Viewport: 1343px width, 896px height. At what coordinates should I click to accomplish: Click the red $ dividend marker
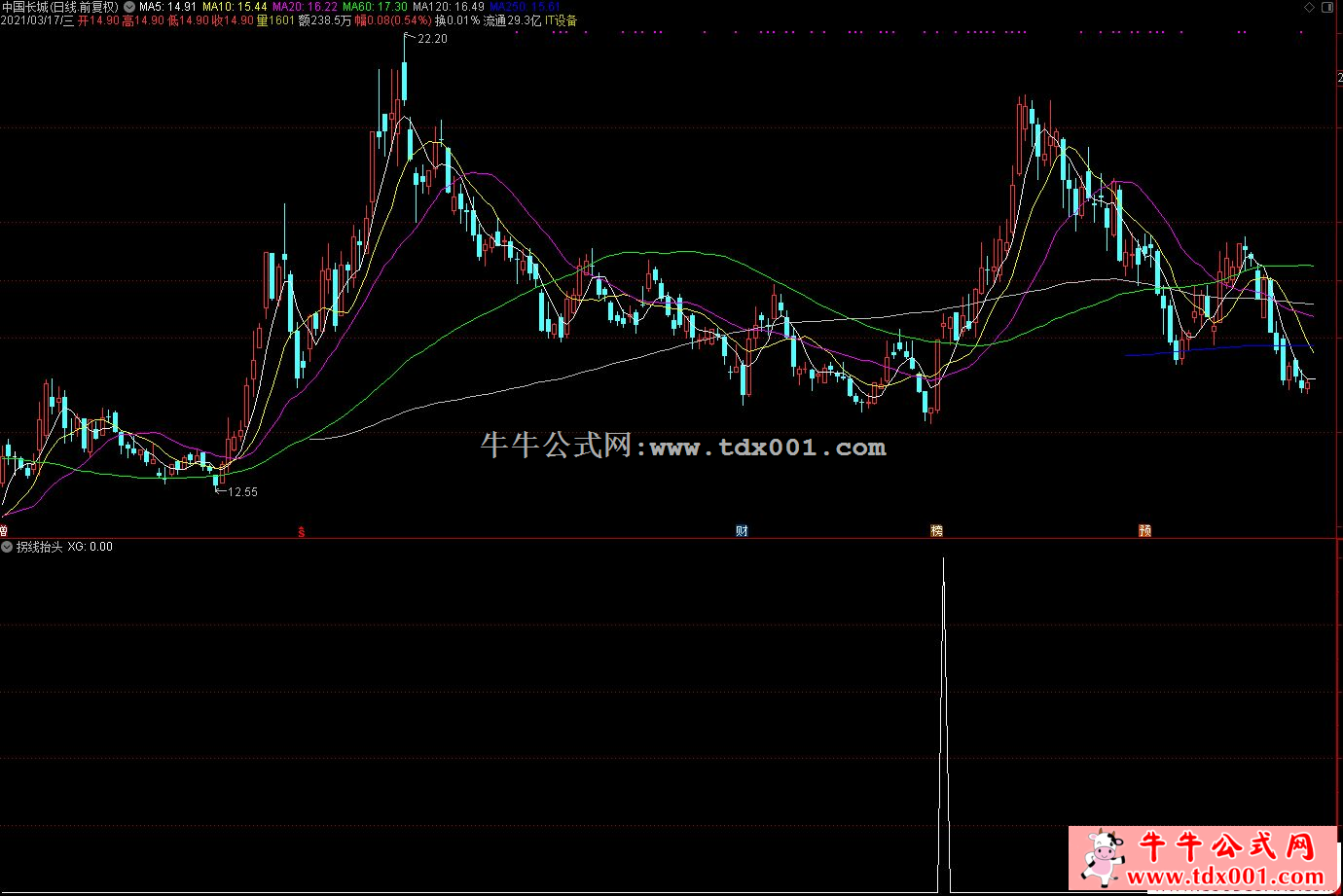(x=302, y=531)
